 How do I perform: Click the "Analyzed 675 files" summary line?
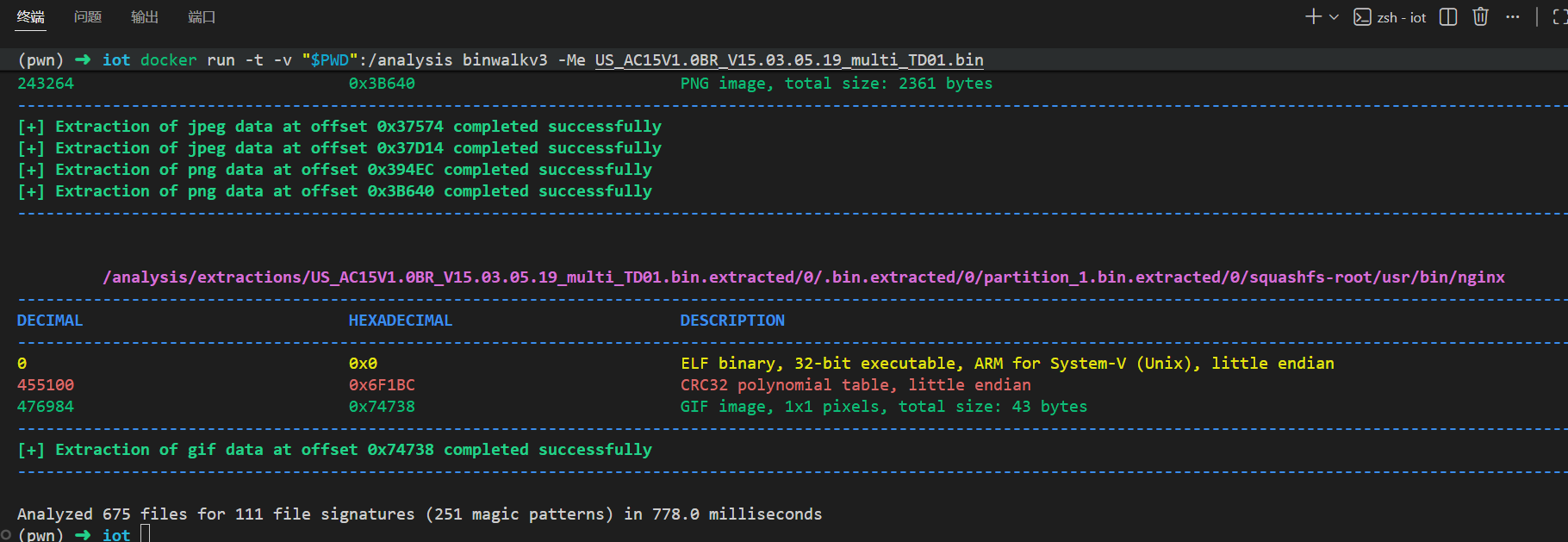(x=420, y=514)
